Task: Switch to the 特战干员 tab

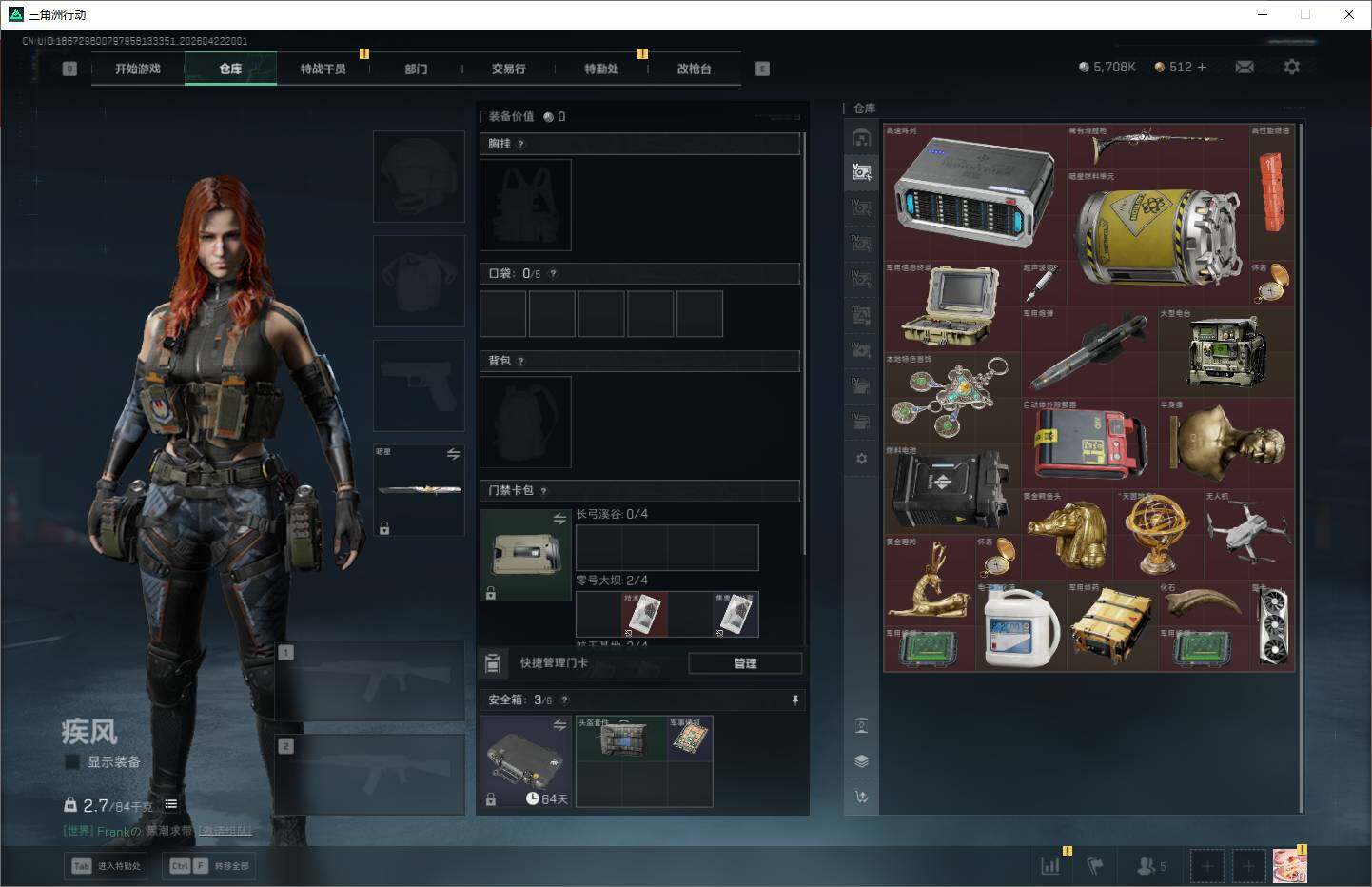Action: 323,69
